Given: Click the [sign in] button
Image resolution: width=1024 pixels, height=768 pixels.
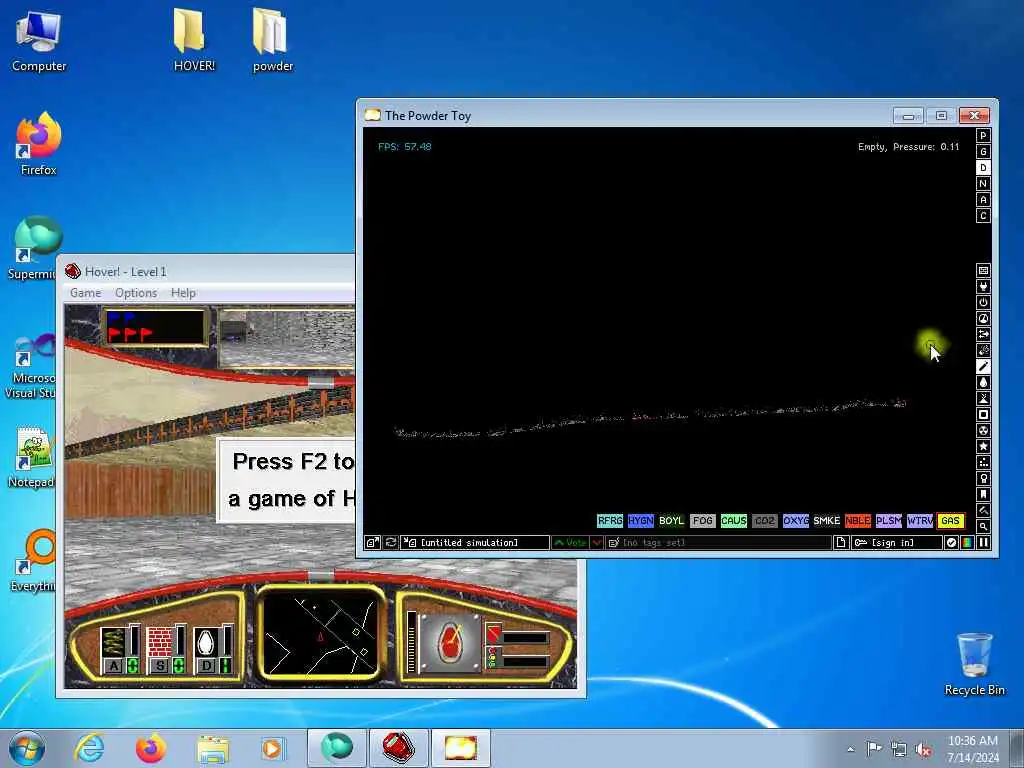Looking at the screenshot, I should click(x=897, y=543).
